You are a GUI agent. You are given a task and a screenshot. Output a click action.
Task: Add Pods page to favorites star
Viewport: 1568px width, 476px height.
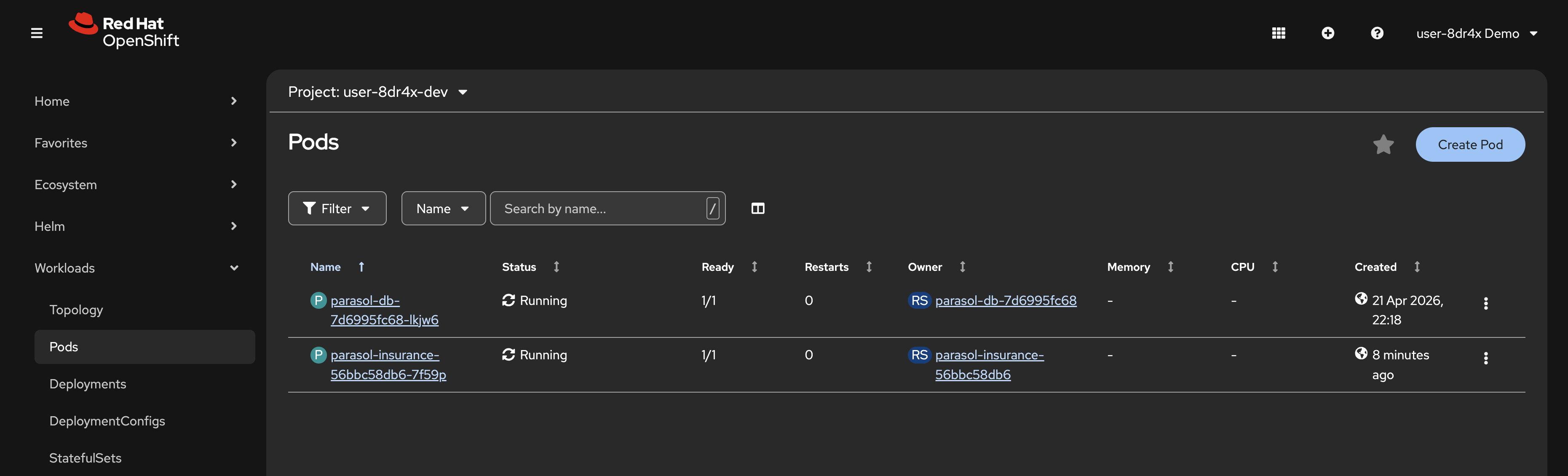pyautogui.click(x=1383, y=145)
